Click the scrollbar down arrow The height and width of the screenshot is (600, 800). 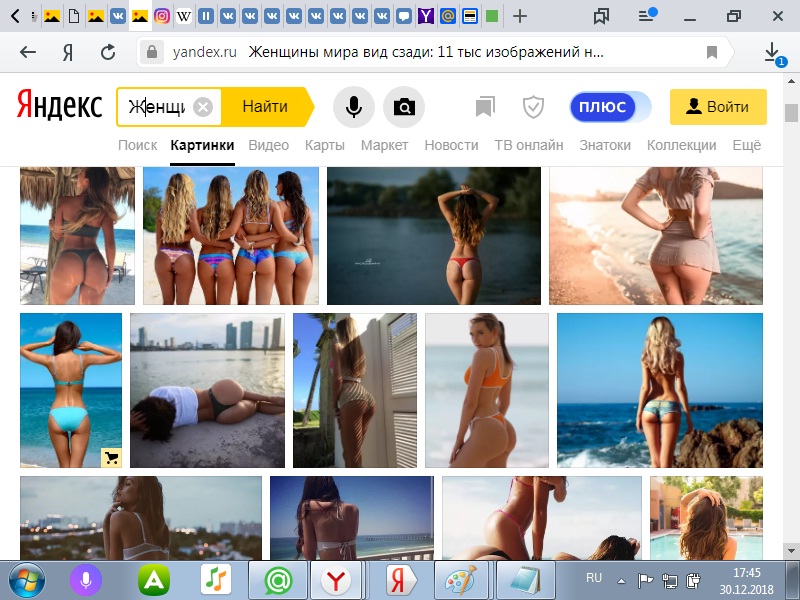tap(791, 551)
